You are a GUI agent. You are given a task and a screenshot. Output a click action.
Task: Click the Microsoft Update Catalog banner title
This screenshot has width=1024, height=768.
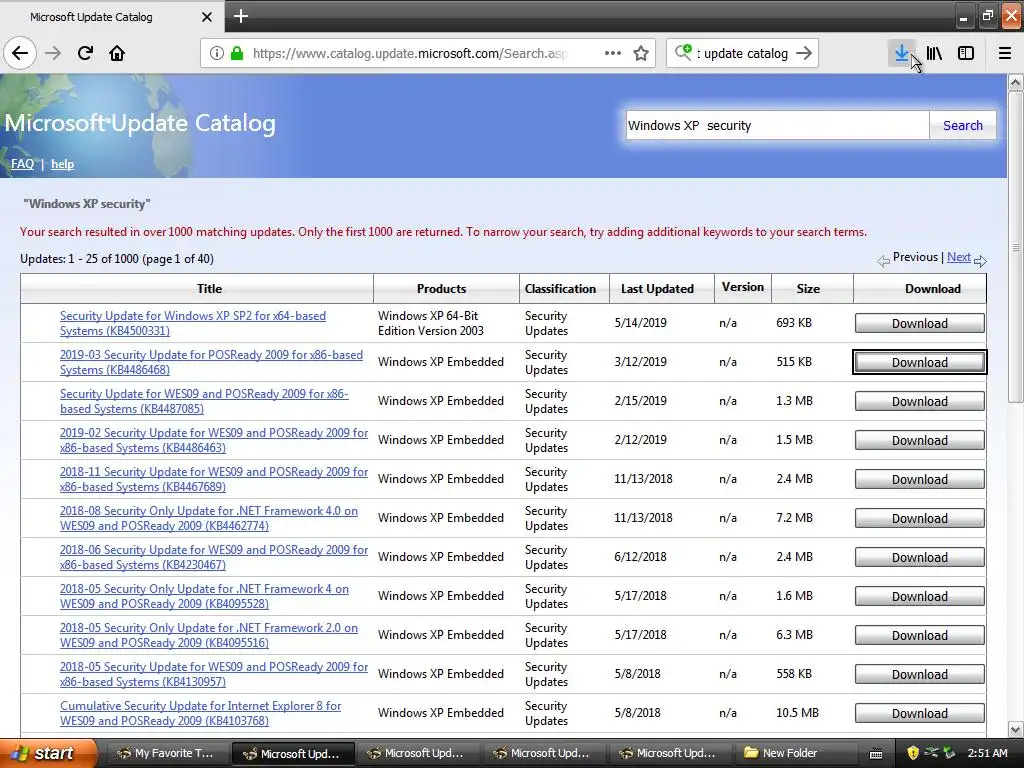(140, 123)
